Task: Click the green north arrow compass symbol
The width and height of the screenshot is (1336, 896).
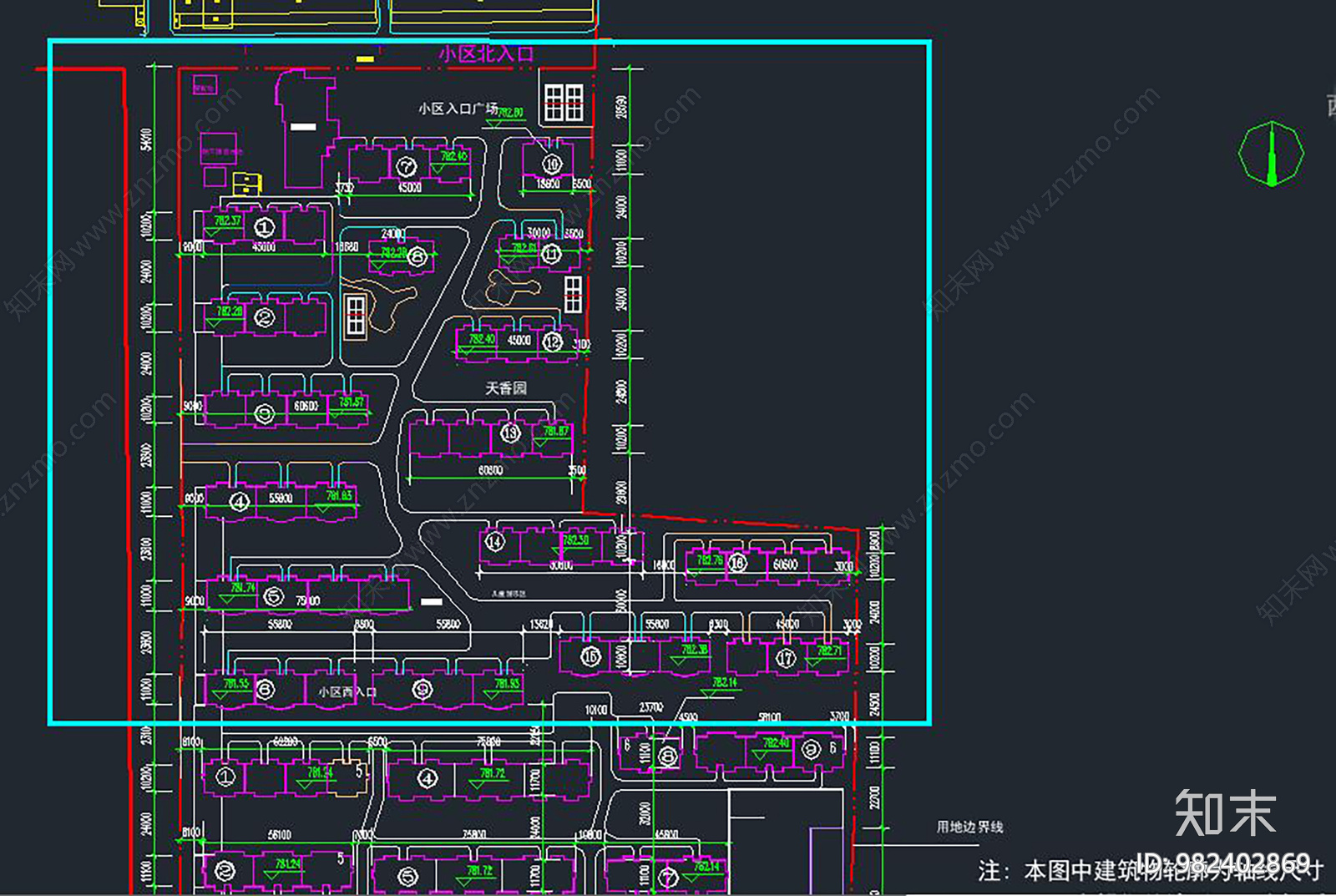Action: pos(1271,154)
